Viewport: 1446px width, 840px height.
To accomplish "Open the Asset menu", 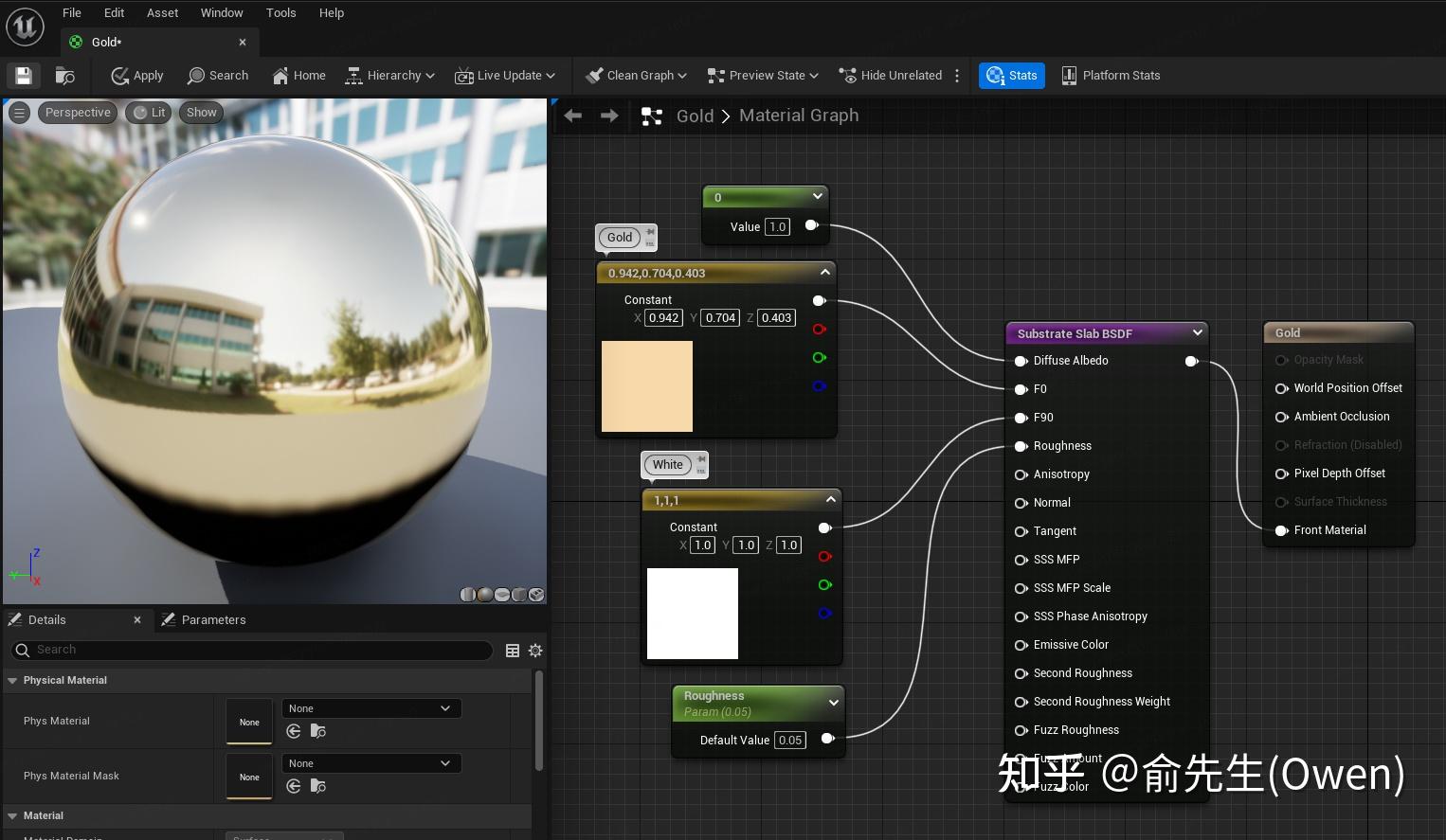I will point(162,12).
